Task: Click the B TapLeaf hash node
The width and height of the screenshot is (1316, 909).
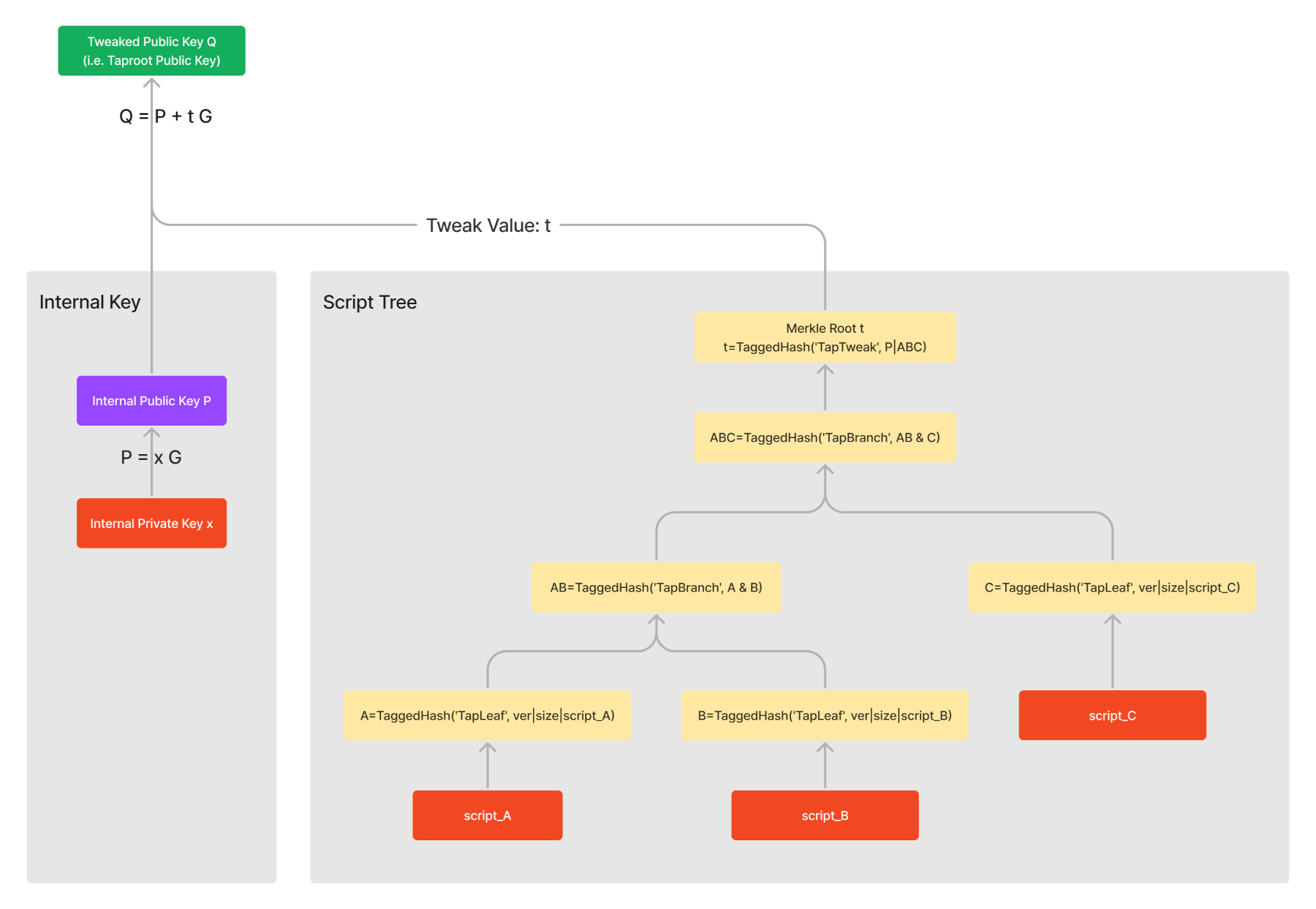Action: (x=825, y=715)
